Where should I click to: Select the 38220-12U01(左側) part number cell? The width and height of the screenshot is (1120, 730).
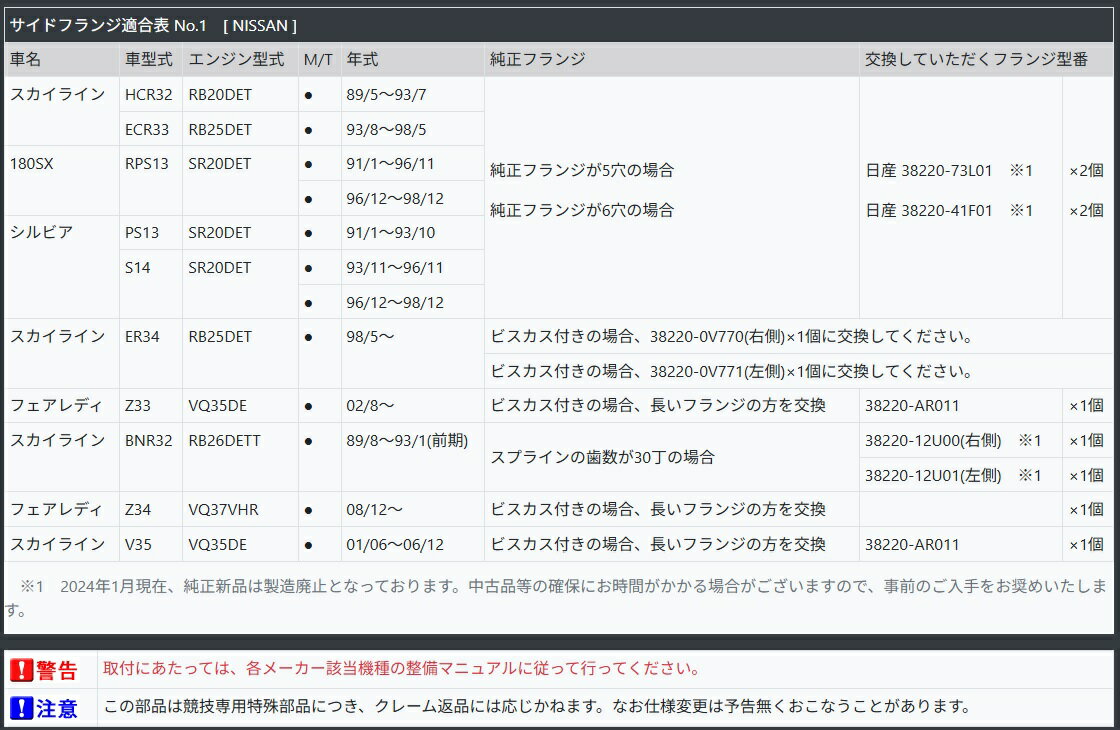(x=933, y=476)
